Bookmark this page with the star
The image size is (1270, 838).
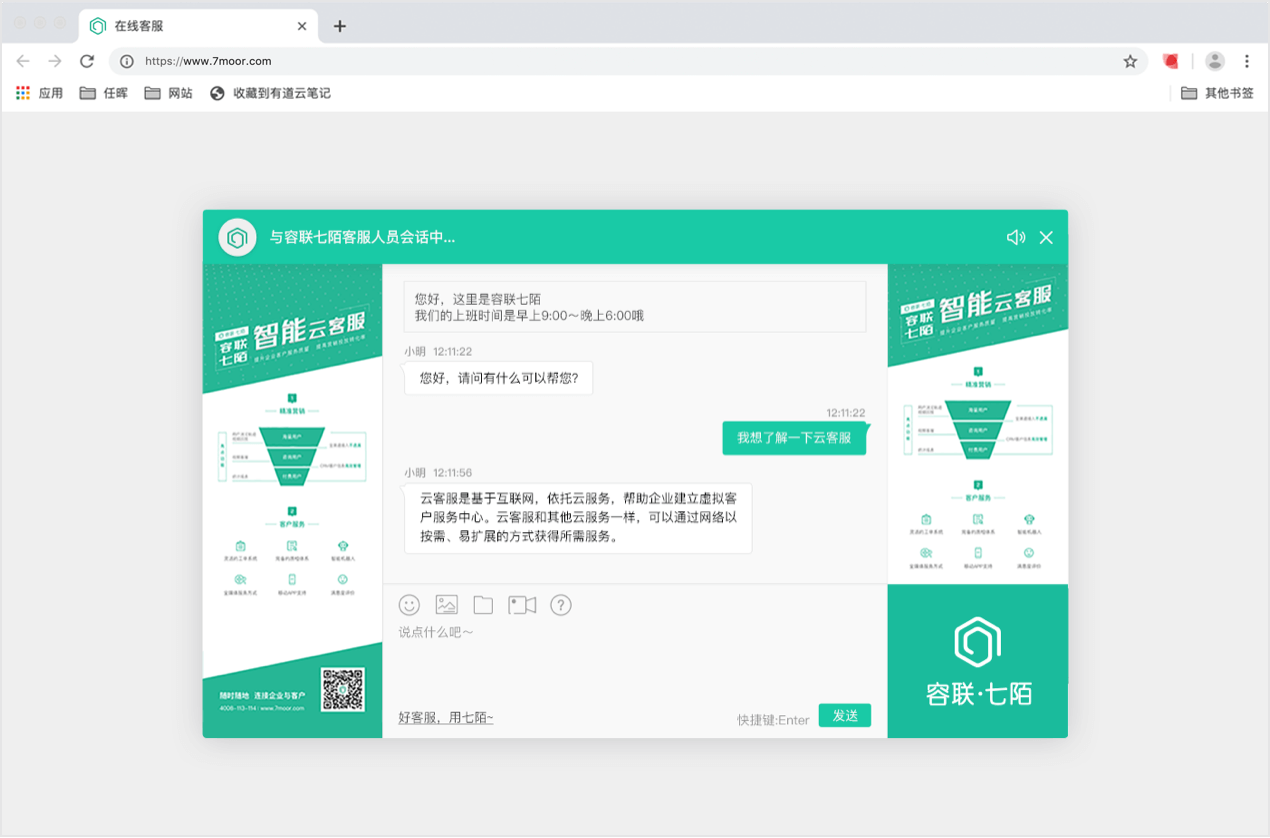point(1130,61)
